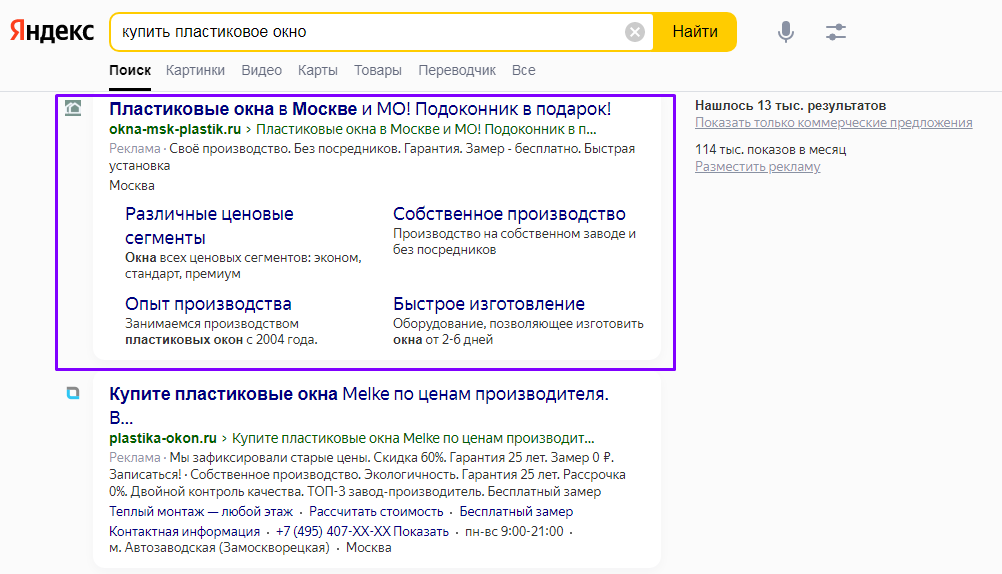The width and height of the screenshot is (1002, 574).
Task: Click the plastika-okon.ru site favicon
Action: pyautogui.click(x=73, y=393)
